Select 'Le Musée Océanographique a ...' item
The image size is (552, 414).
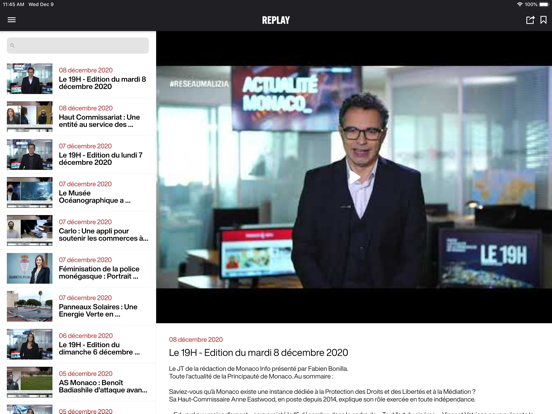[x=95, y=197]
